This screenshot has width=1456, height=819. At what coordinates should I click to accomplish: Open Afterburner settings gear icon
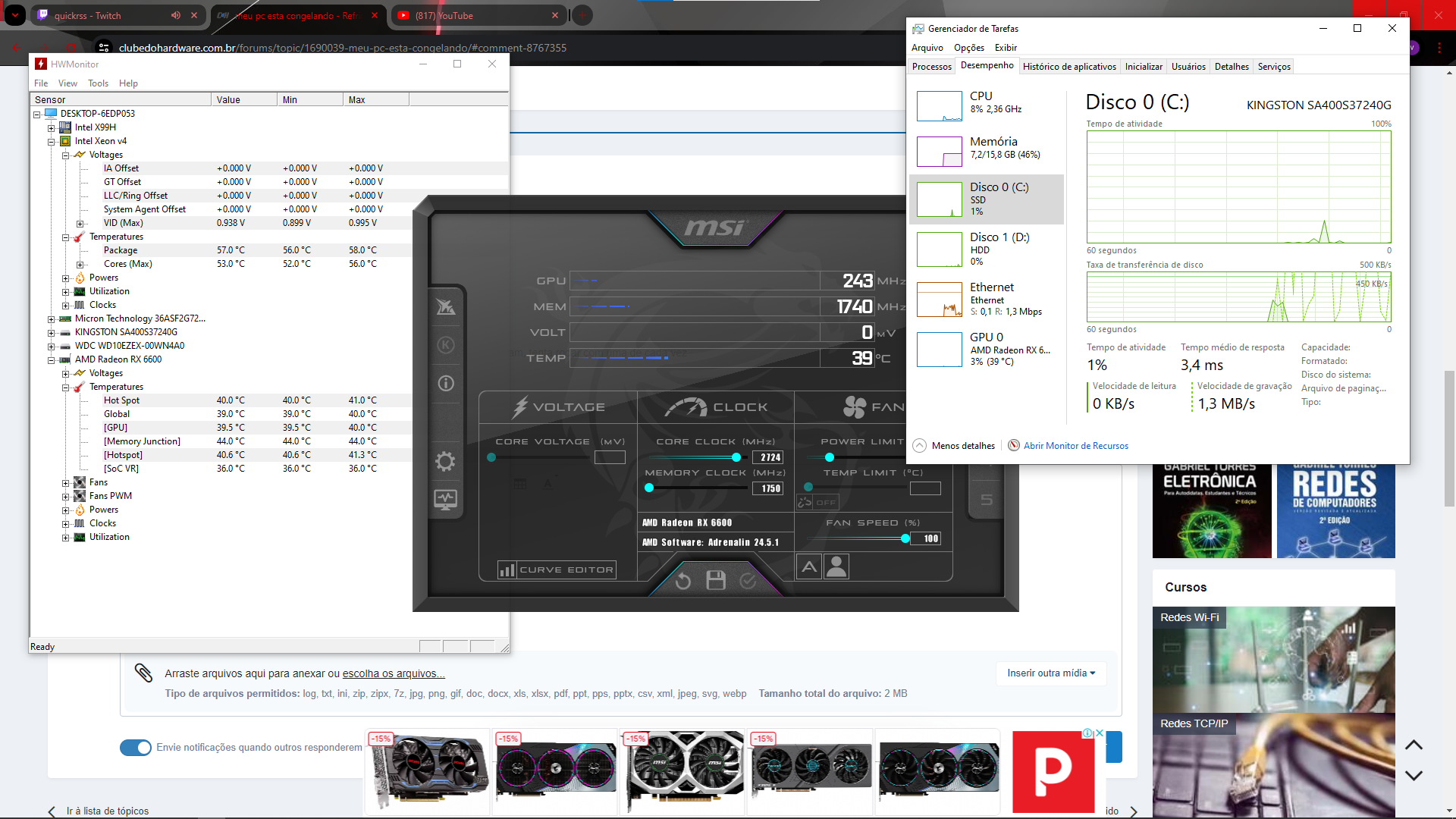tap(446, 461)
